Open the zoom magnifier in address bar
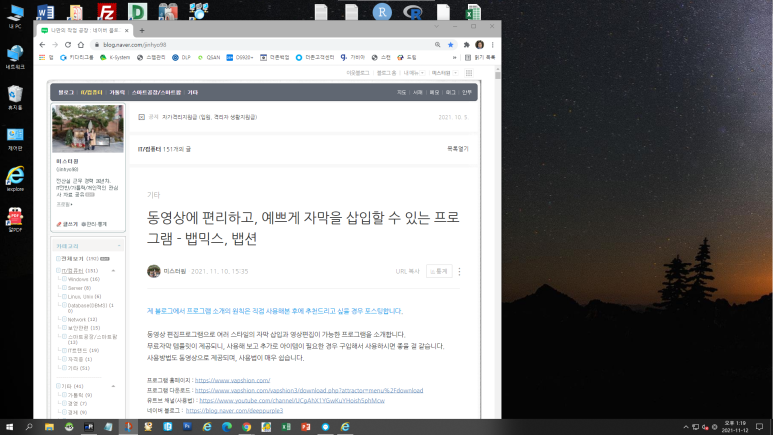This screenshot has height=435, width=773. [x=437, y=45]
